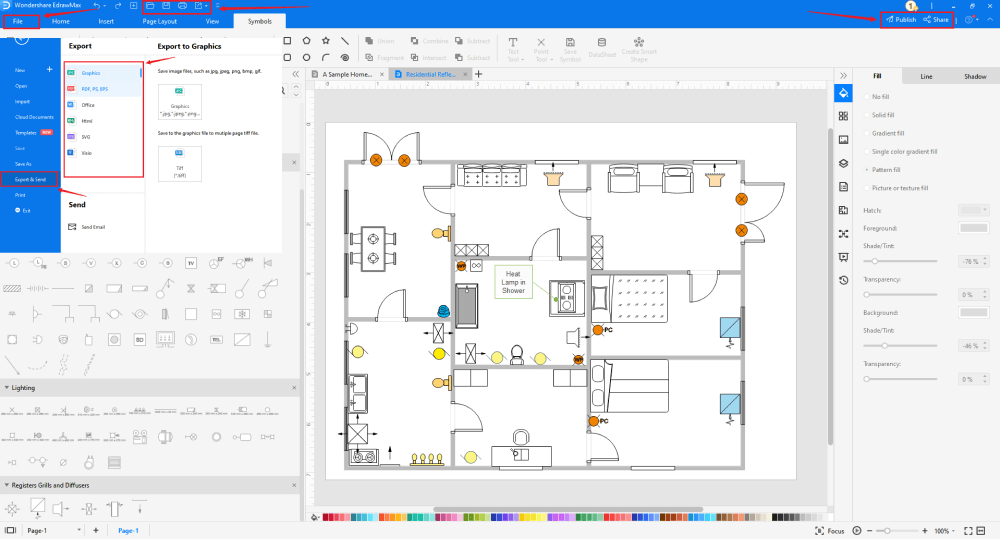Open the Page-1 selector dropdown
Image resolution: width=1000 pixels, height=540 pixels.
pos(79,530)
